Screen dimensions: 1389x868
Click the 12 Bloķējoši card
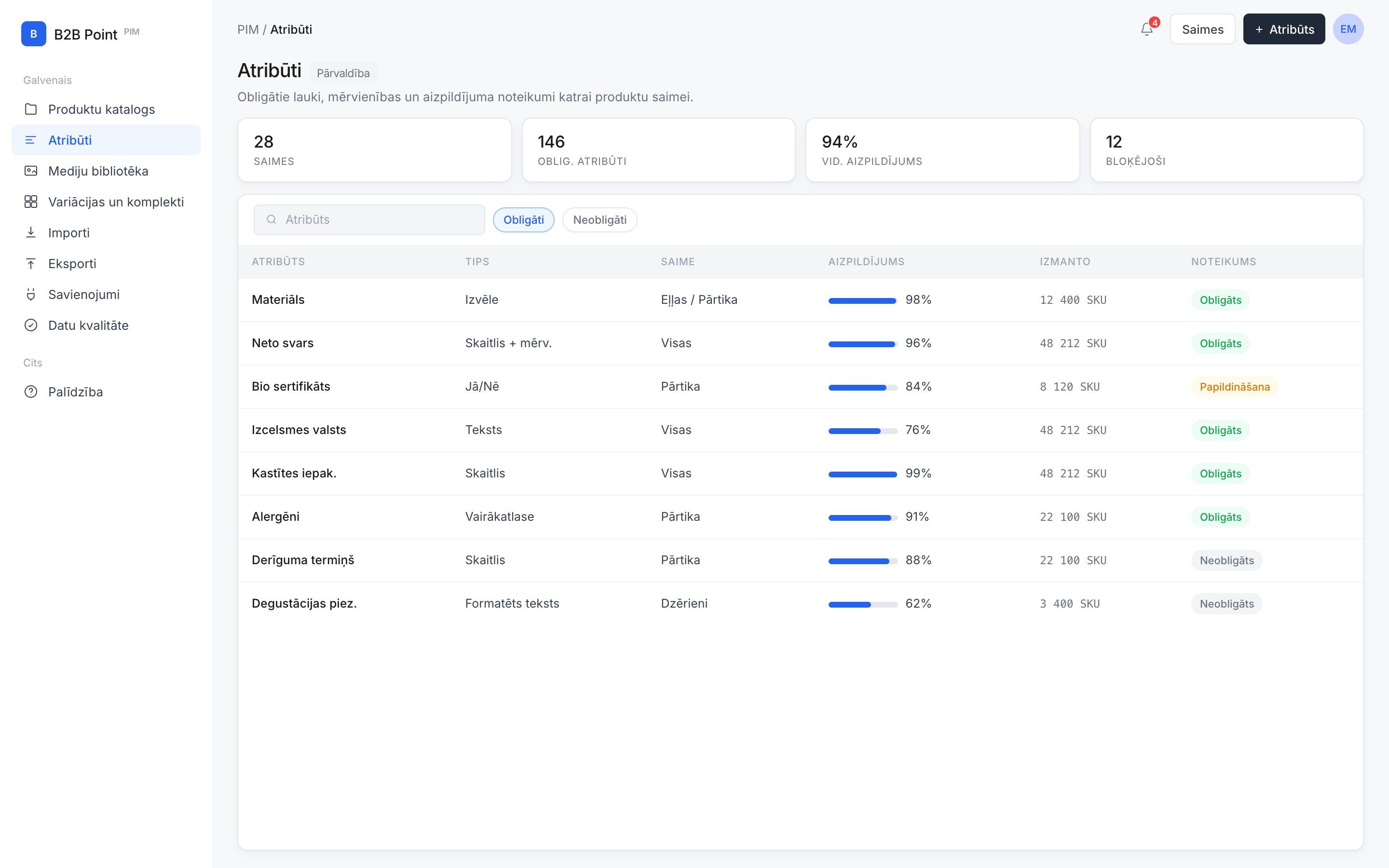(1226, 150)
